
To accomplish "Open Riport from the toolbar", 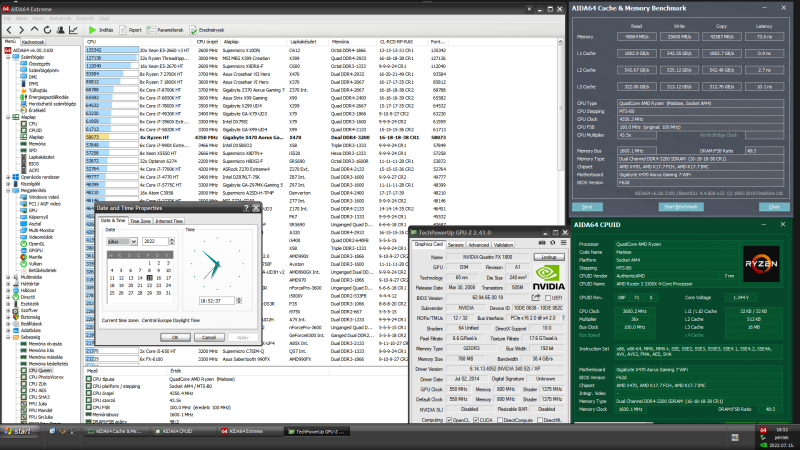I will point(131,30).
